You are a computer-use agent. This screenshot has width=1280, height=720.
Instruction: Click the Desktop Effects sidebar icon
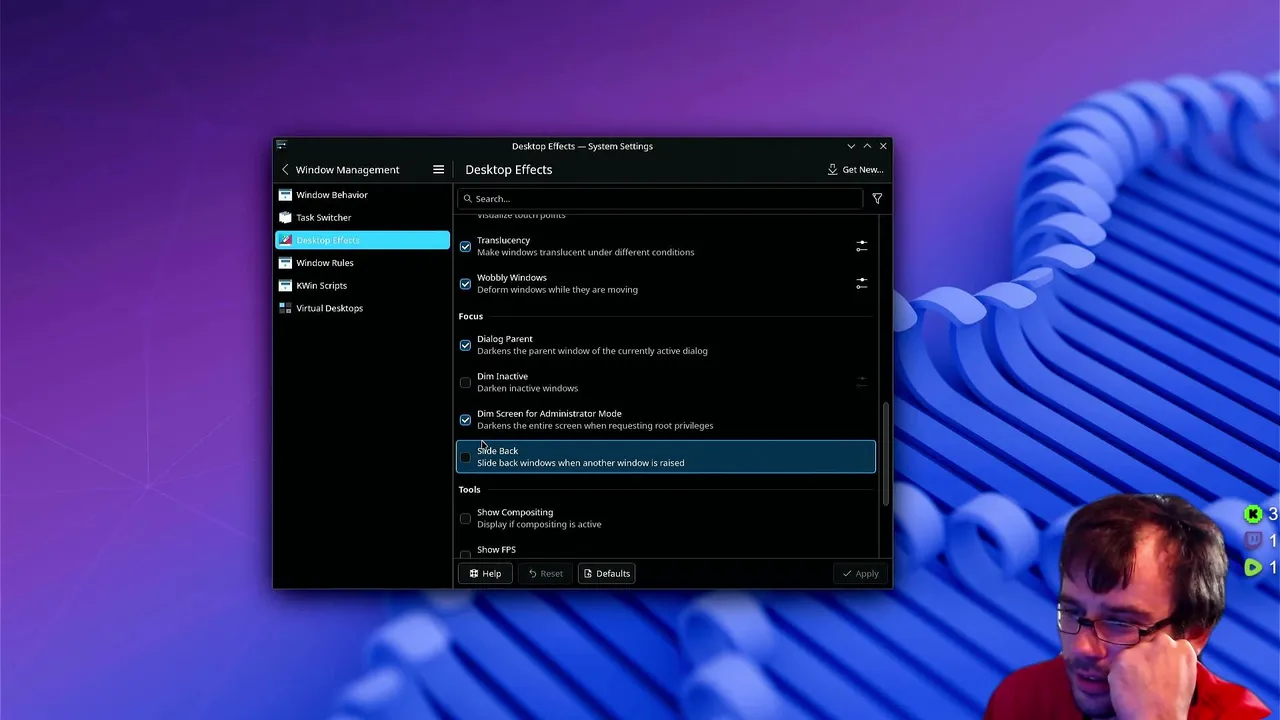click(285, 240)
